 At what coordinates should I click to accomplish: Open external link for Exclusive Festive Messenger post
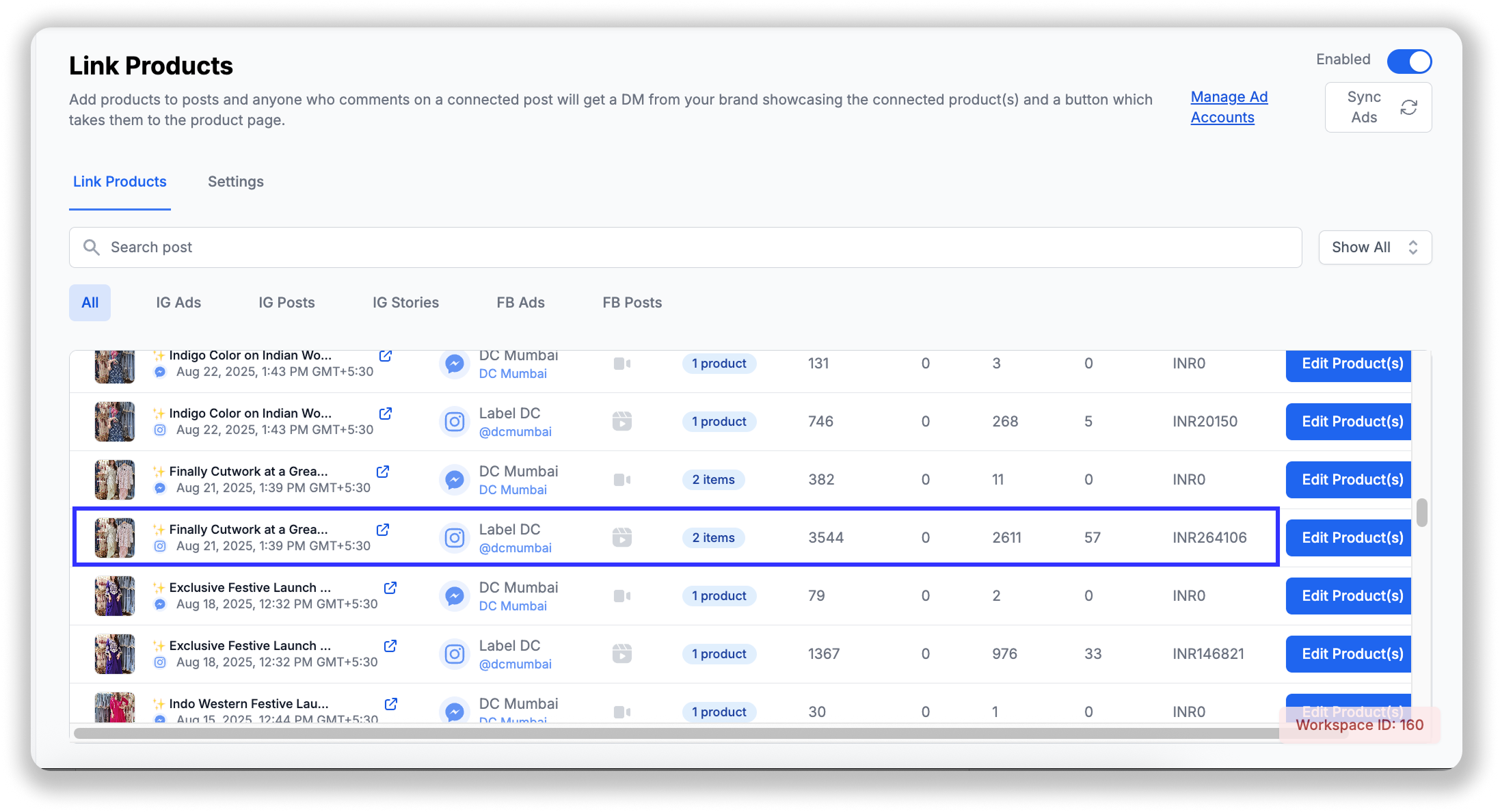click(x=390, y=588)
